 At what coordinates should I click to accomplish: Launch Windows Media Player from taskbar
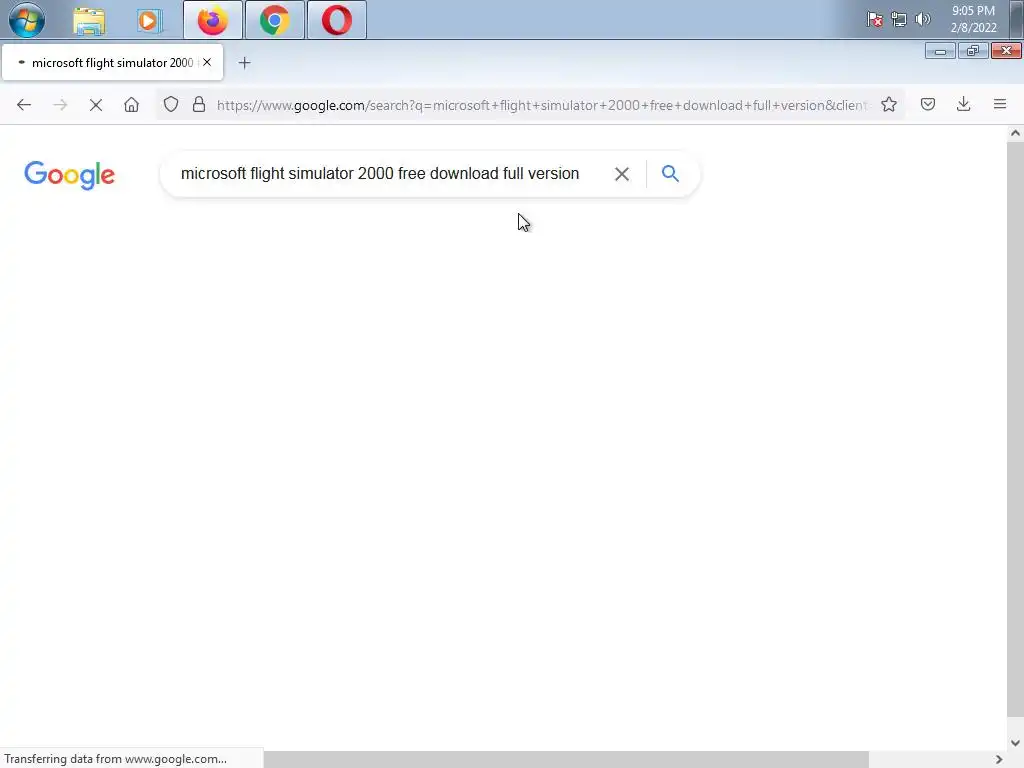click(149, 21)
